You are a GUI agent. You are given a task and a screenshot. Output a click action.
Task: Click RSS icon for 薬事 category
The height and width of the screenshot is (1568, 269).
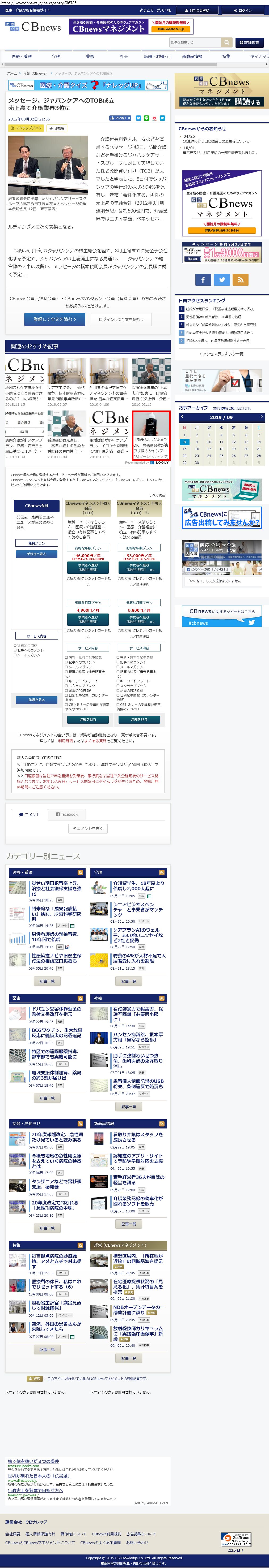click(80, 998)
